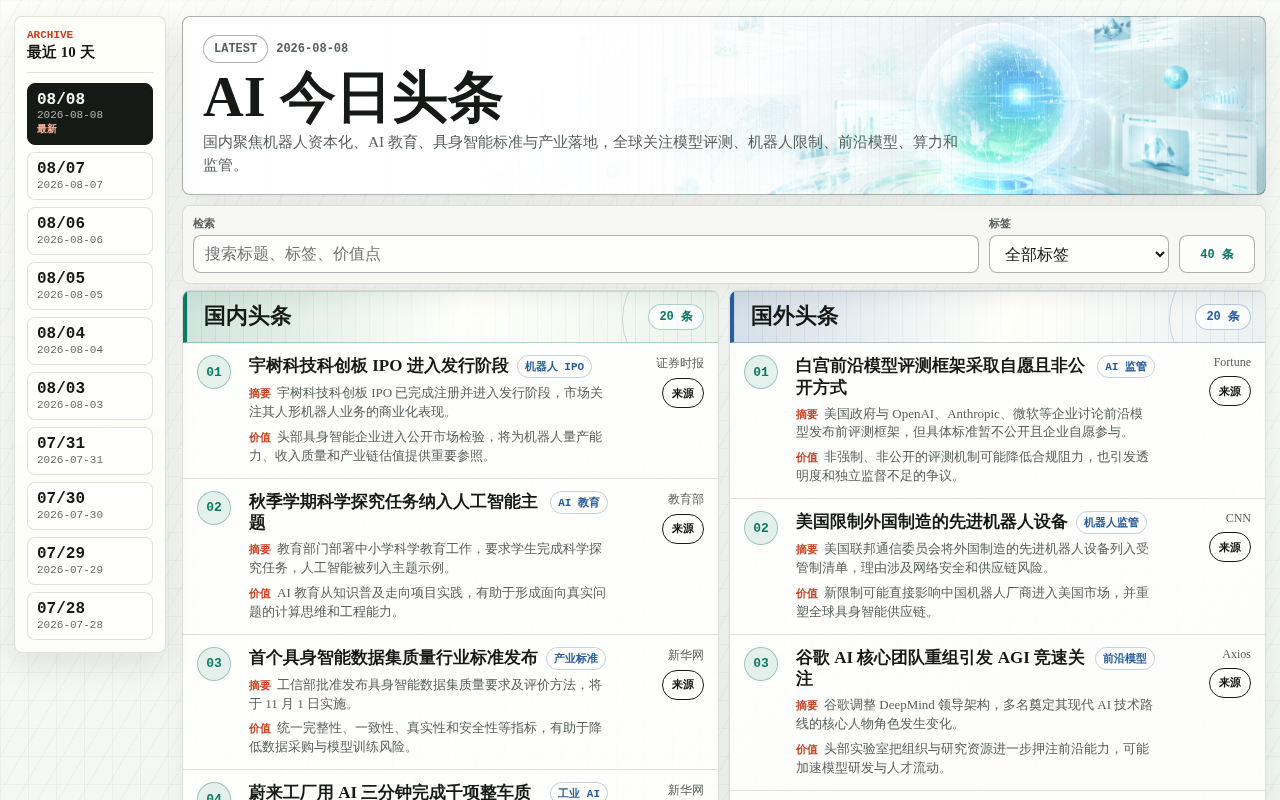Image resolution: width=1280 pixels, height=800 pixels.
Task: Click the 价值 label in the 白宫 story
Action: [x=807, y=458]
